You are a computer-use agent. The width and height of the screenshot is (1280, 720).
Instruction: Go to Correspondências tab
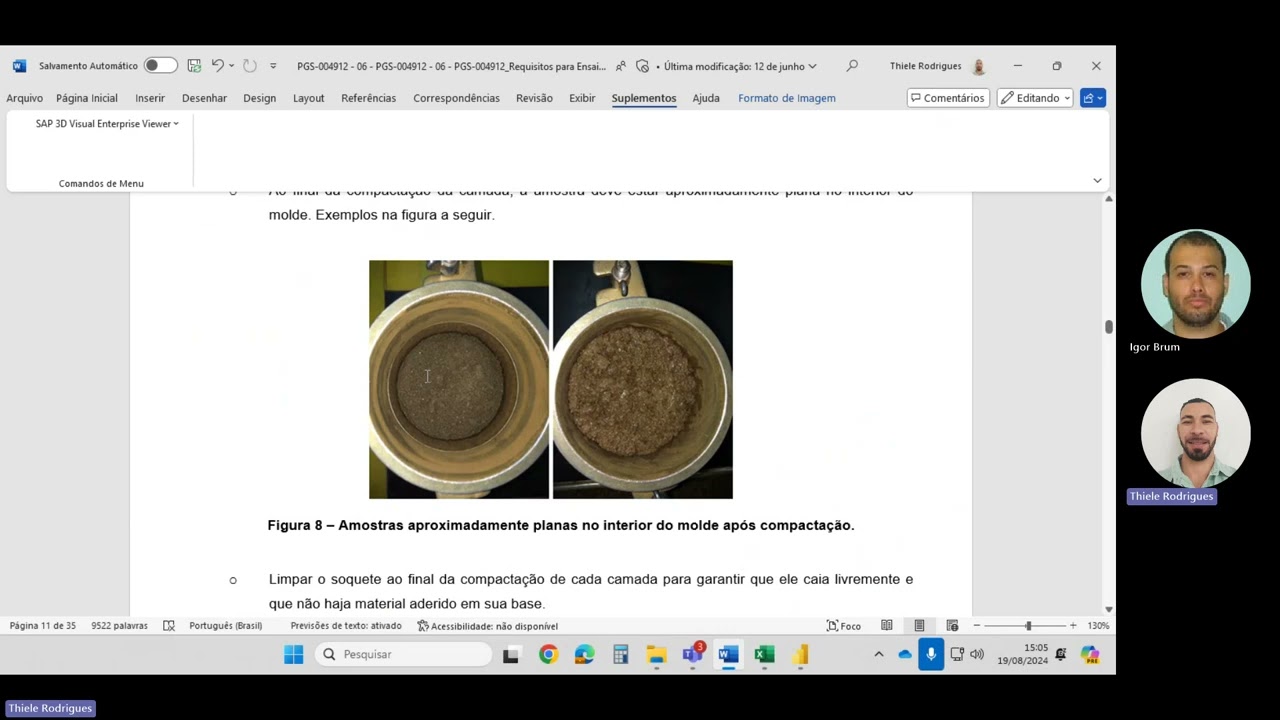point(456,98)
